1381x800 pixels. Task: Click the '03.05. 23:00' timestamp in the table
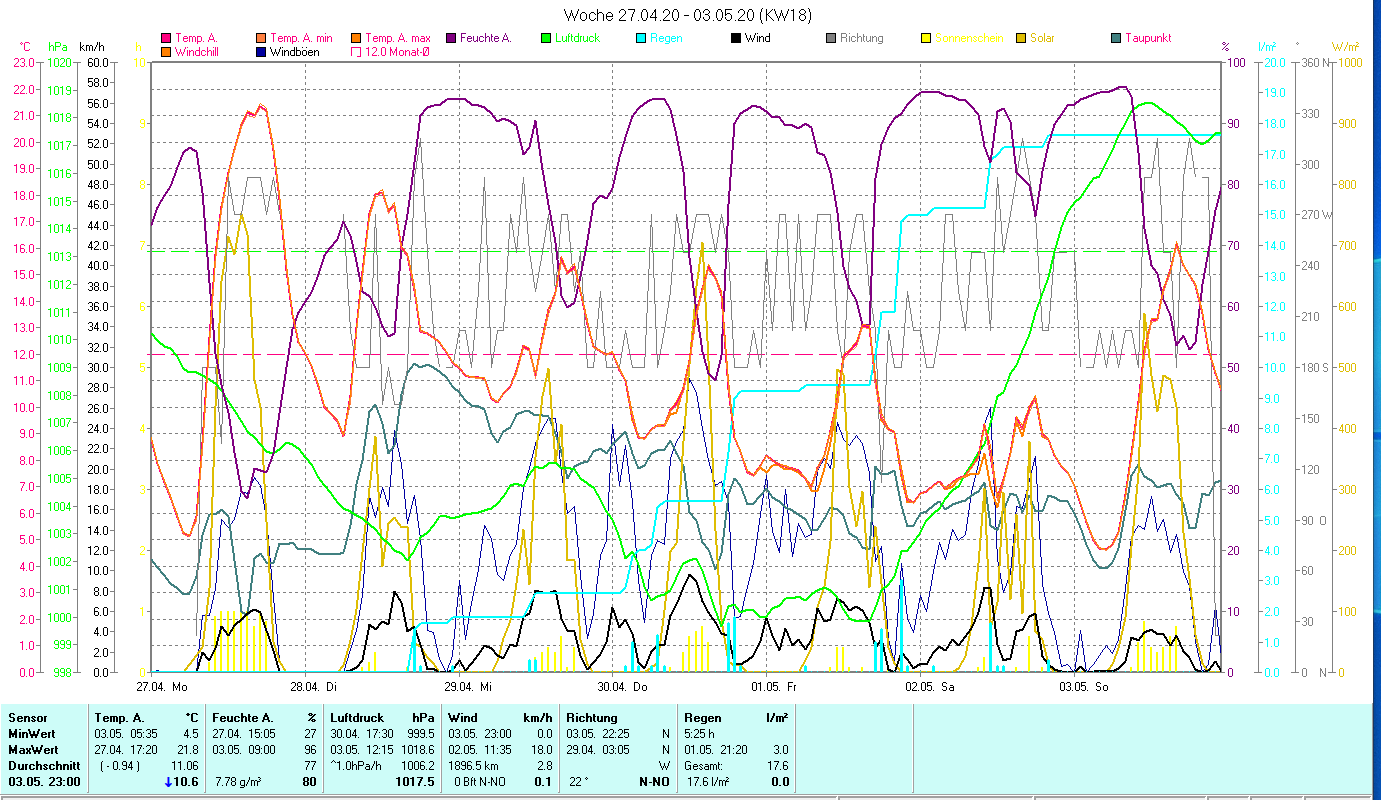(x=44, y=782)
